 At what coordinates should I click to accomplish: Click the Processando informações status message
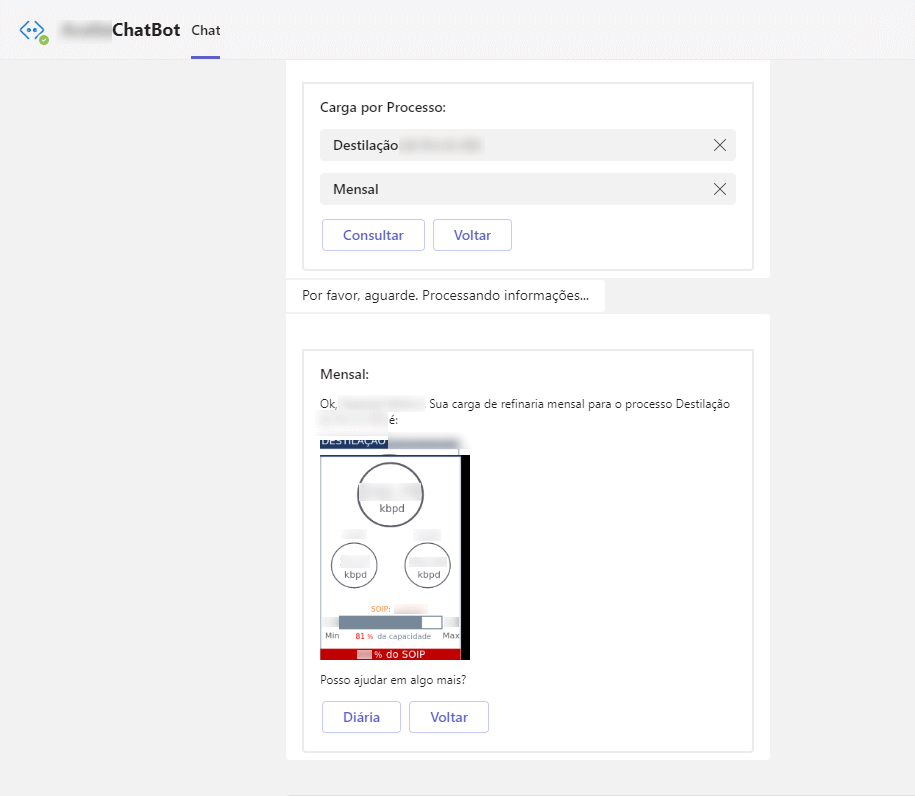(448, 296)
